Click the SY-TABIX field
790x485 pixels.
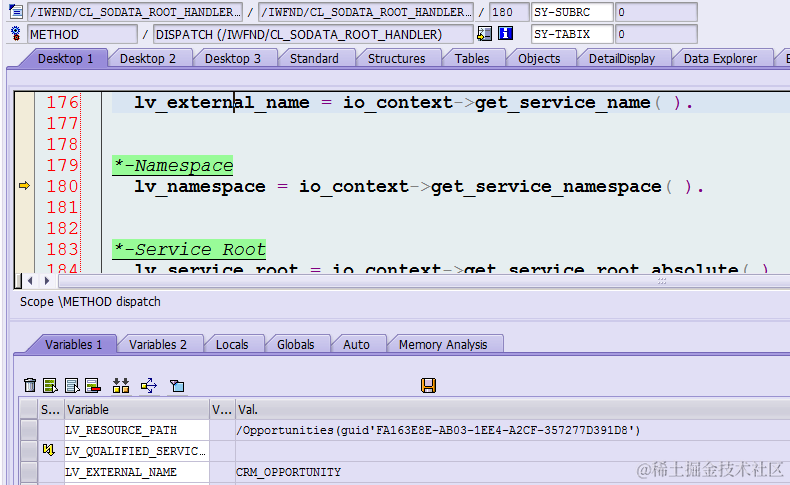(x=572, y=34)
